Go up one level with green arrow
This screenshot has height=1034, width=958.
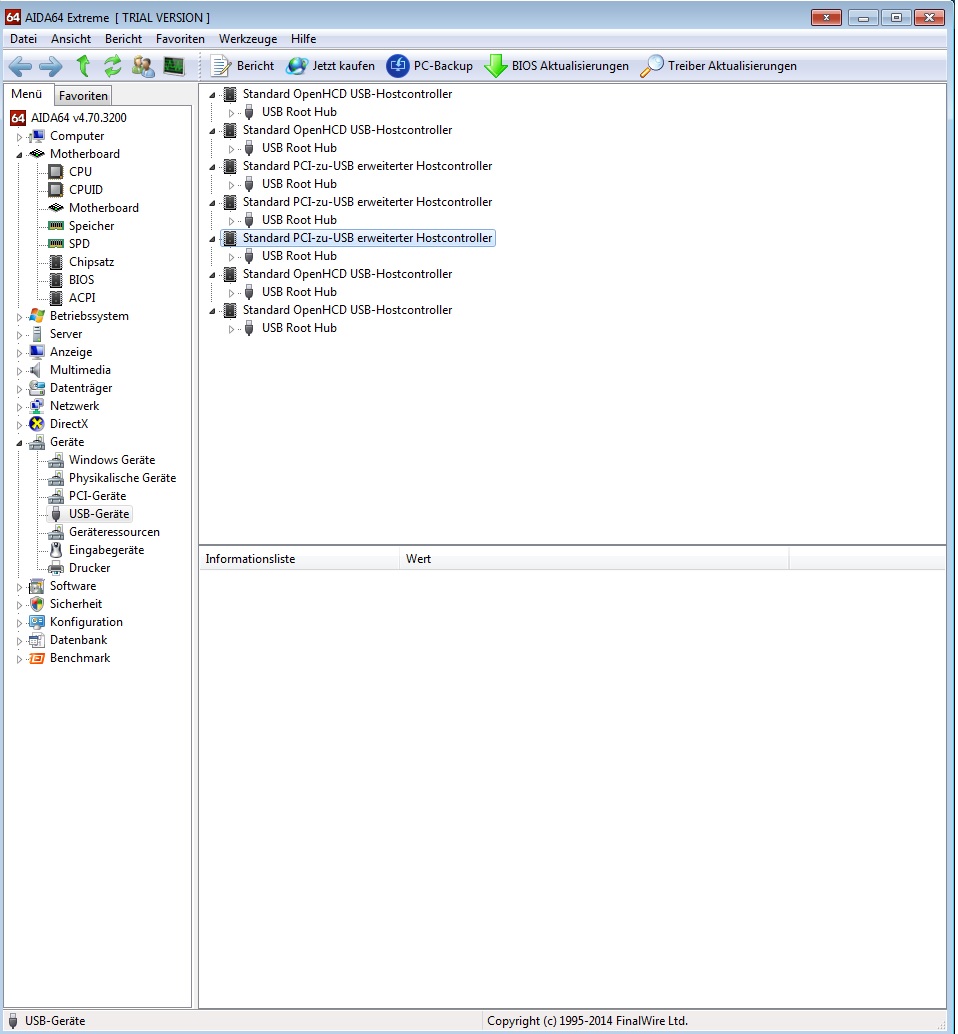[x=83, y=66]
